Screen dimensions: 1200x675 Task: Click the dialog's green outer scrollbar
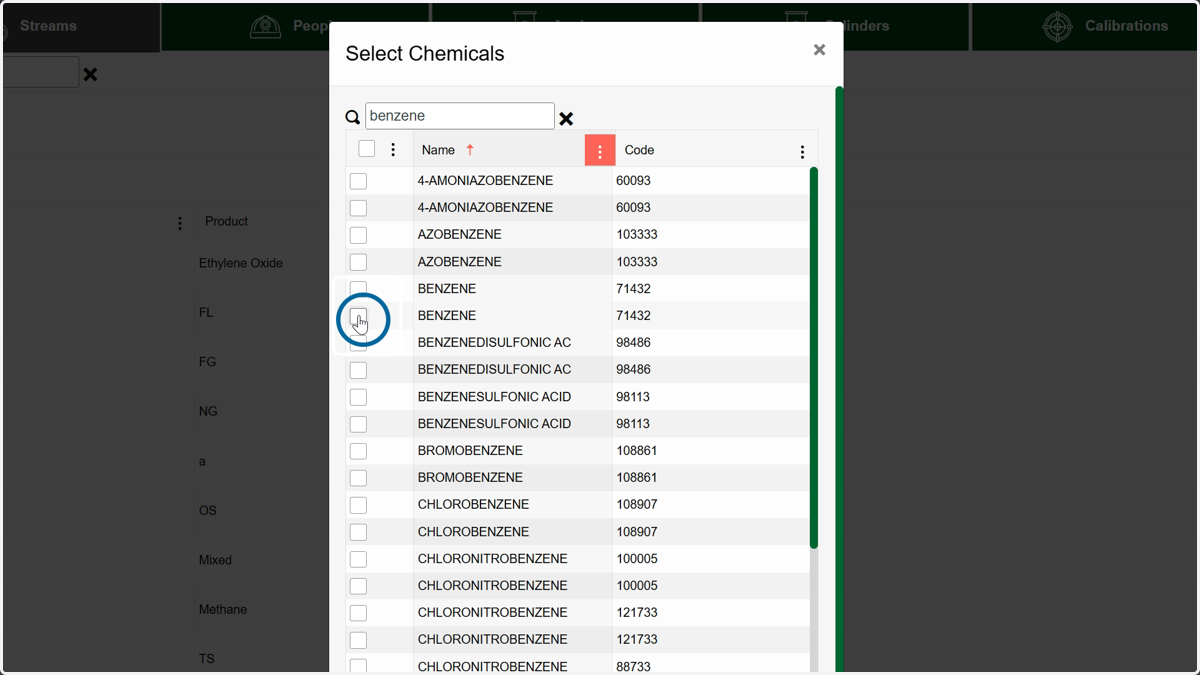pyautogui.click(x=839, y=380)
